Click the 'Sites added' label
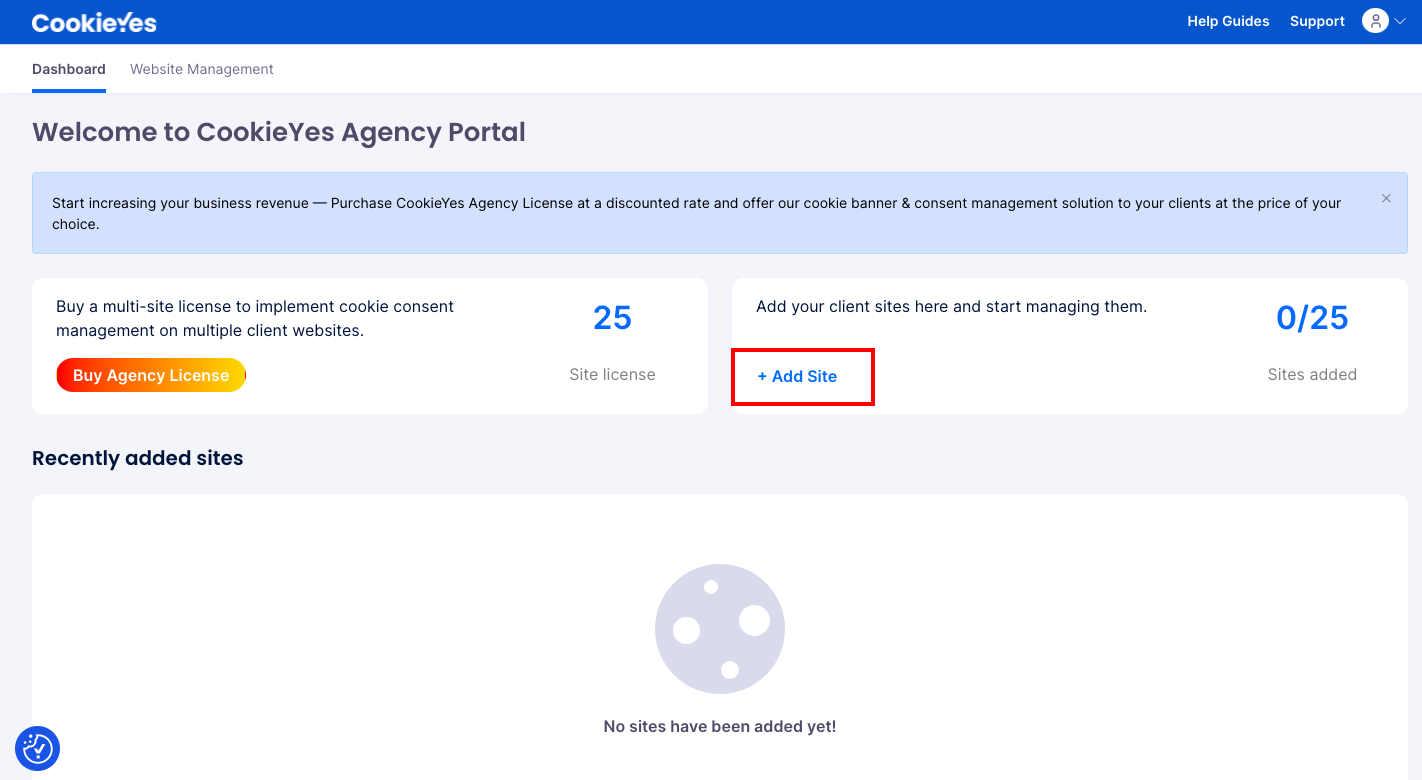The width and height of the screenshot is (1422, 780). pyautogui.click(x=1312, y=375)
